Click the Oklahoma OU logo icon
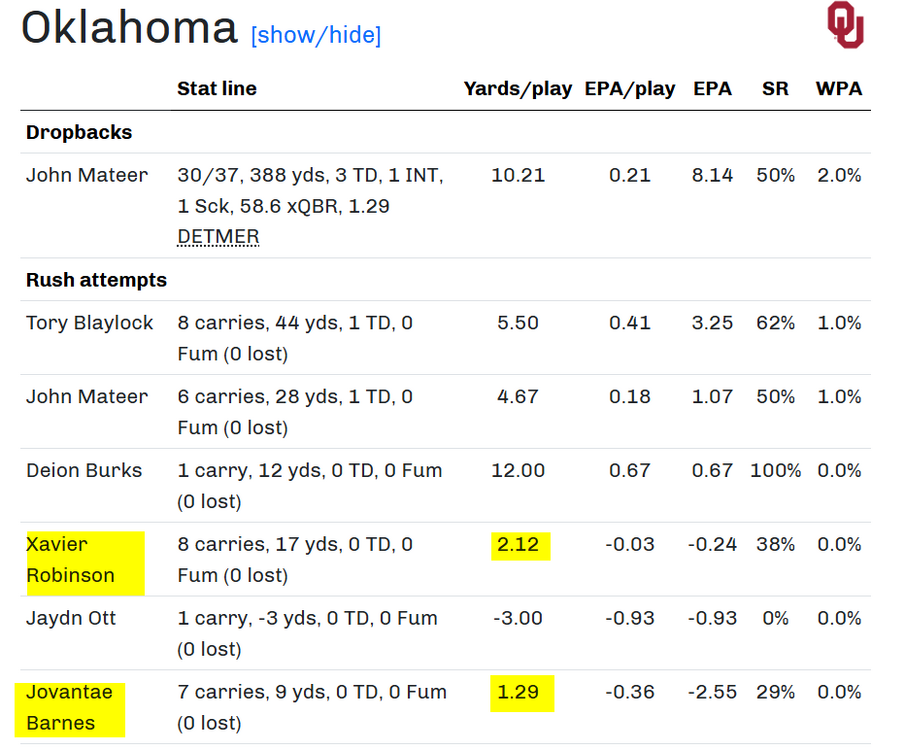The image size is (905, 750). coord(845,26)
